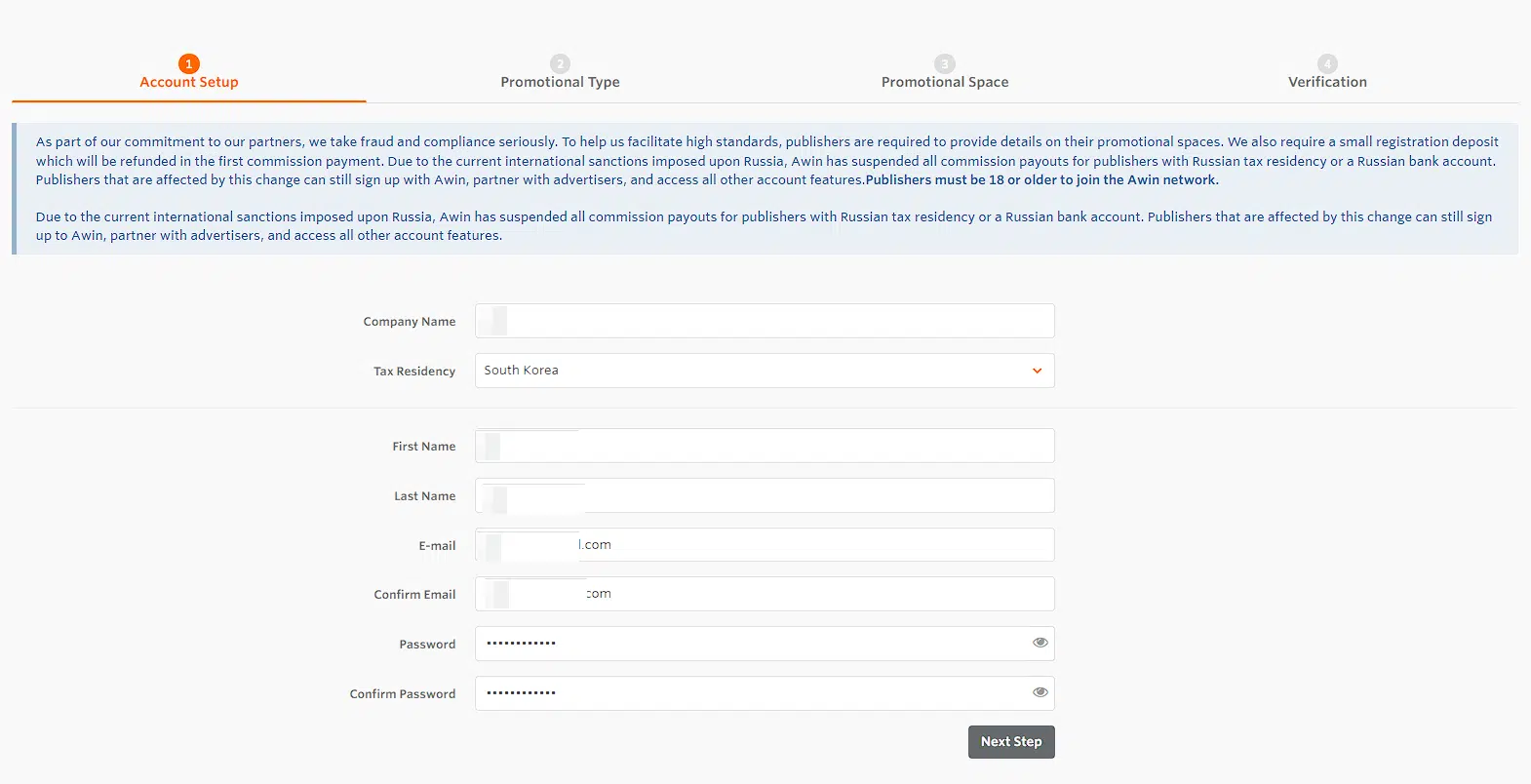Image resolution: width=1531 pixels, height=784 pixels.
Task: Select the Account Setup tab
Action: [189, 82]
